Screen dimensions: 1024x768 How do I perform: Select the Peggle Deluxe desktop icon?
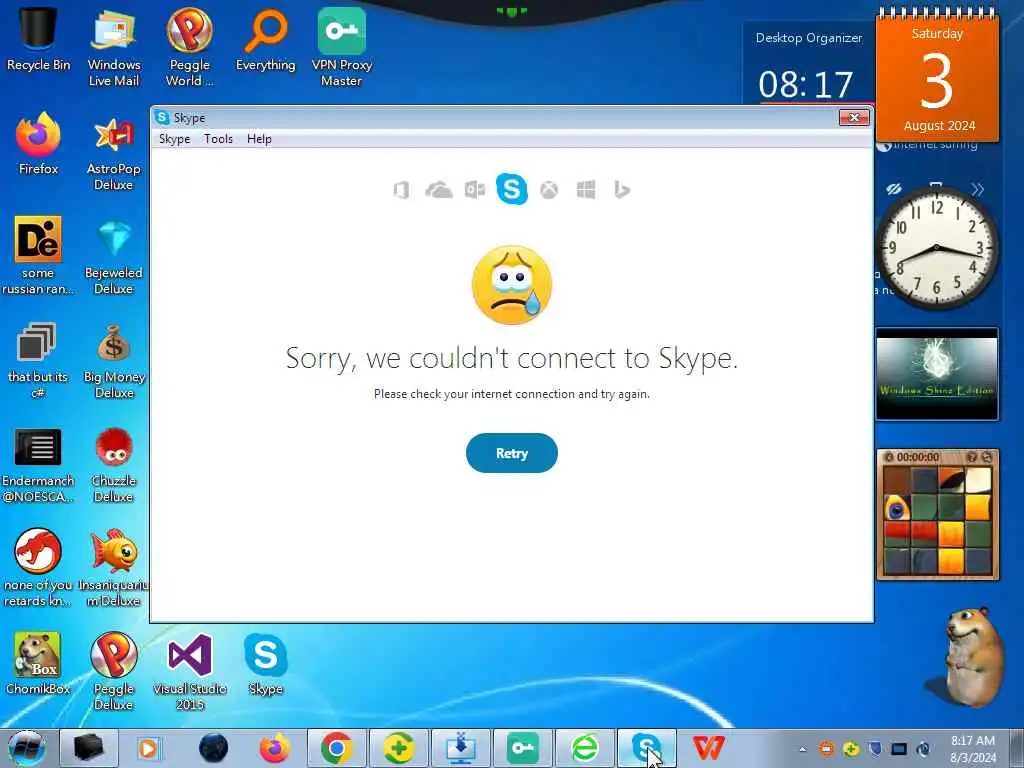(114, 671)
